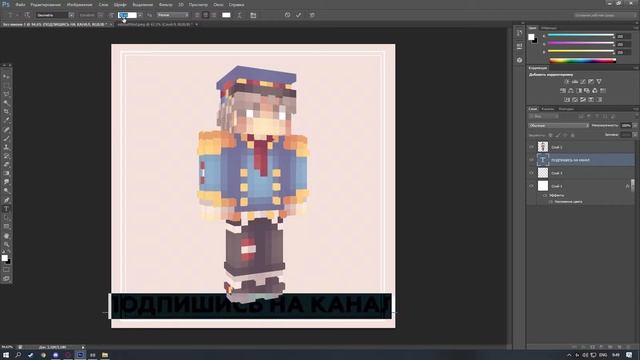Select the Quick Selection tool
The image size is (640, 360).
pyautogui.click(x=6, y=102)
